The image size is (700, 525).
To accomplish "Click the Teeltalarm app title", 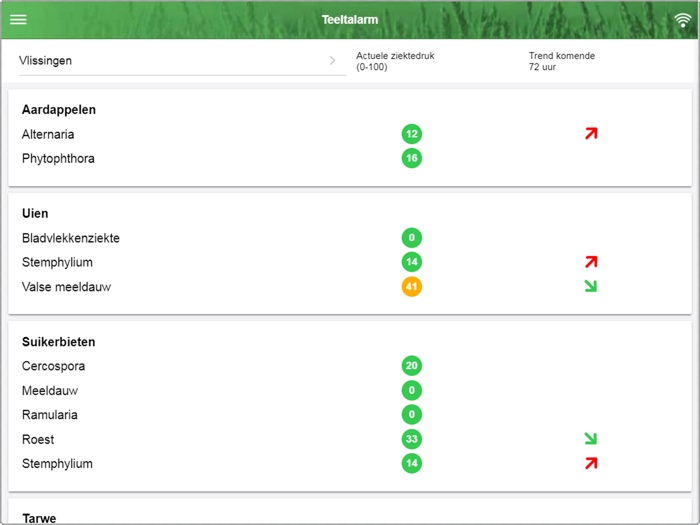I will point(350,20).
